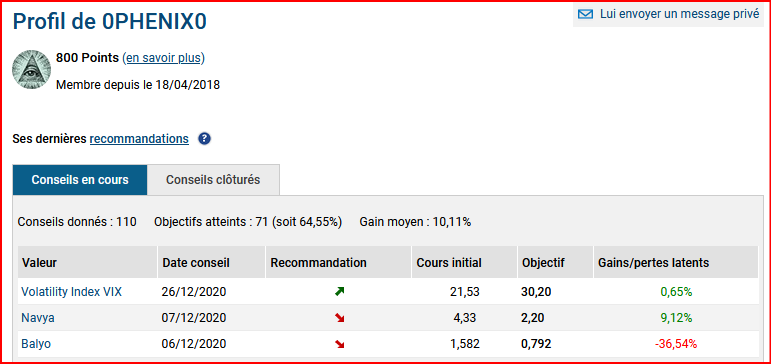This screenshot has height=364, width=771.
Task: Open the Balyo stock link
Action: tap(36, 344)
